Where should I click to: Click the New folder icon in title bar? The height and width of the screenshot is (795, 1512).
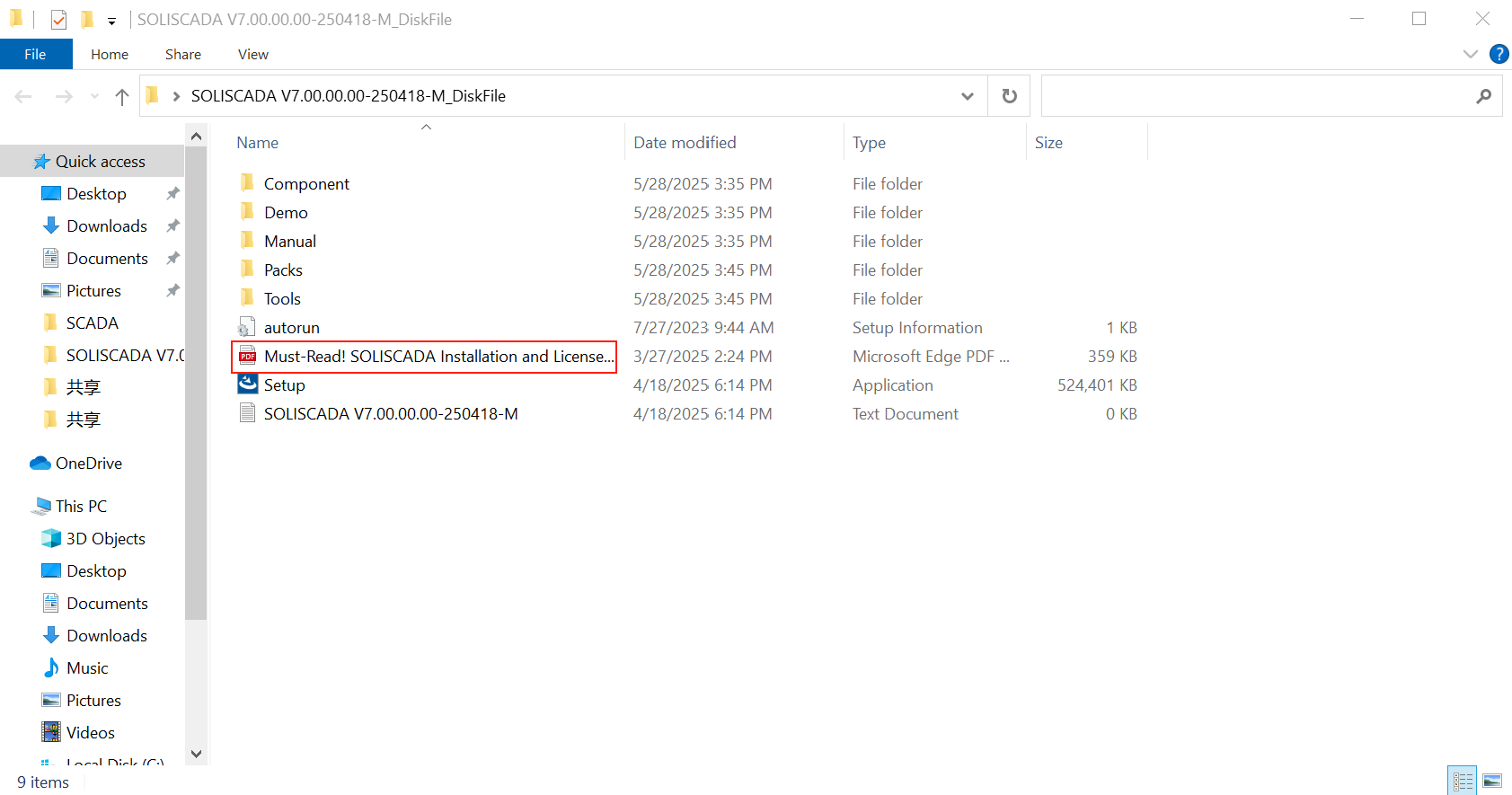(86, 19)
